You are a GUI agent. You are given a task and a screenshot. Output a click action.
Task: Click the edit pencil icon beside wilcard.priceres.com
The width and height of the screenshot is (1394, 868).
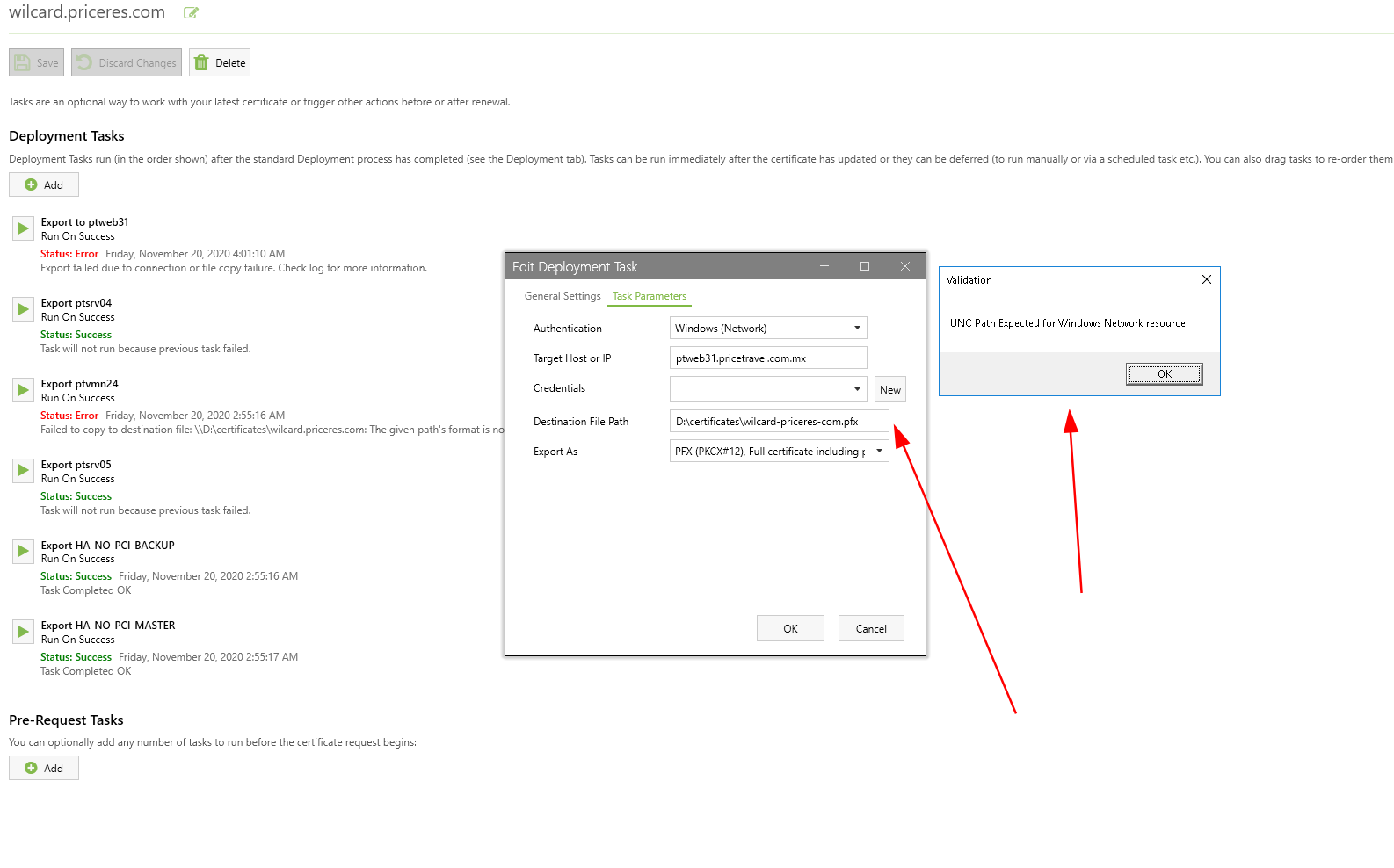(x=191, y=13)
